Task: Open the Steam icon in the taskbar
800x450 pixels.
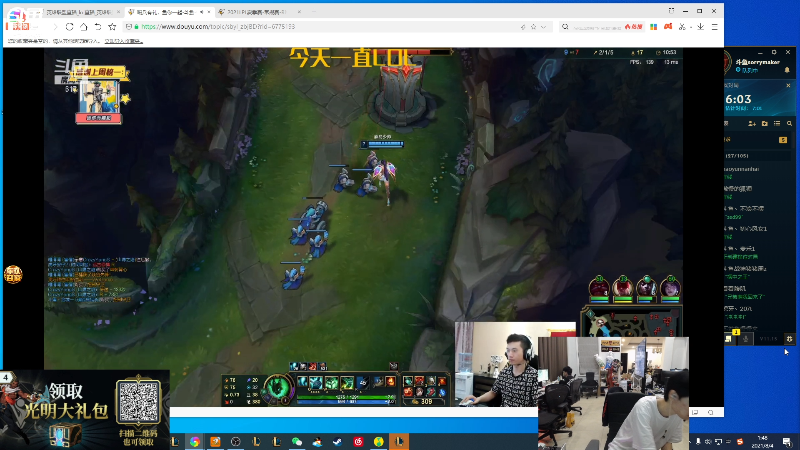Action: (x=338, y=441)
